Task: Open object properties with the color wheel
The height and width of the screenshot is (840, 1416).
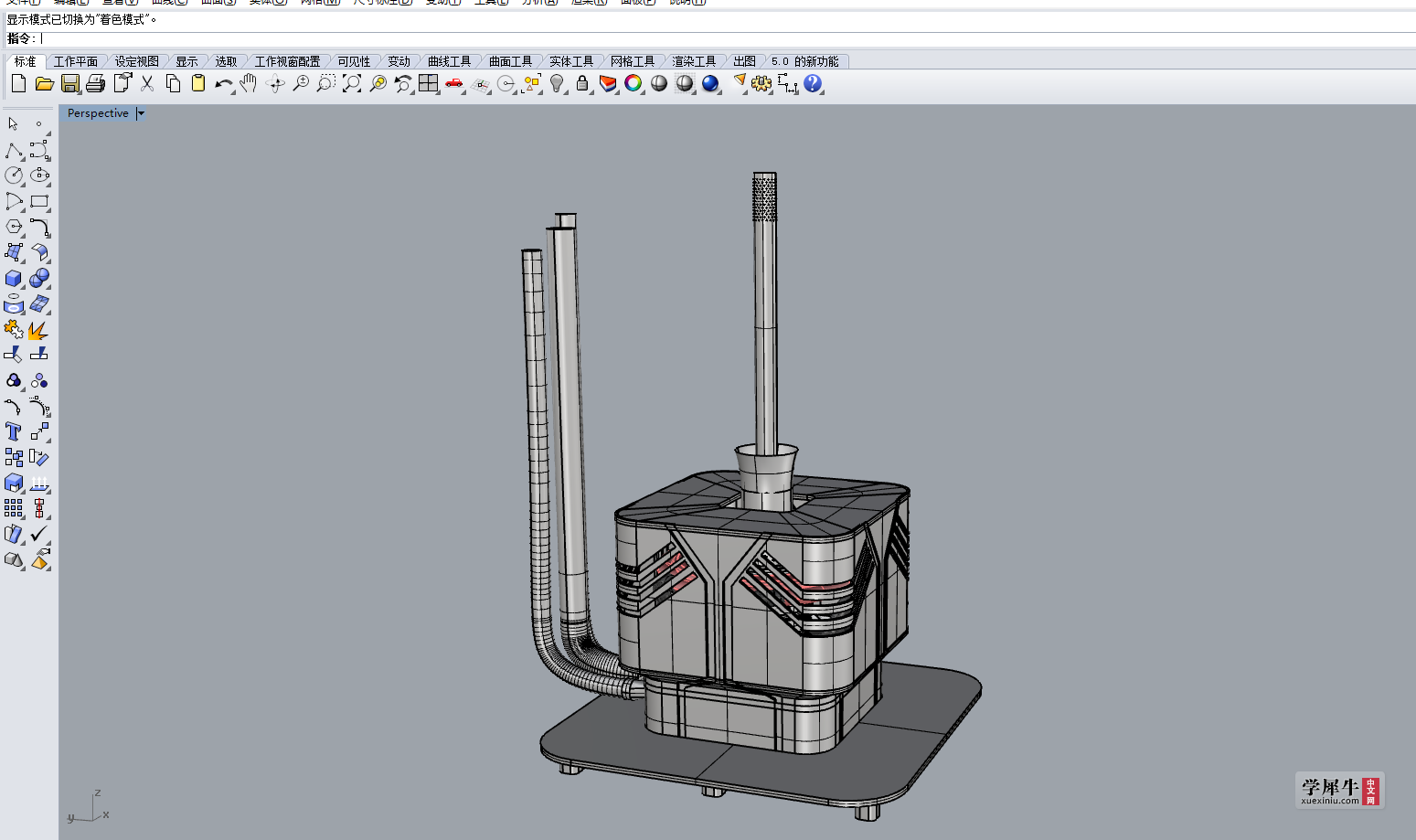Action: pos(633,84)
